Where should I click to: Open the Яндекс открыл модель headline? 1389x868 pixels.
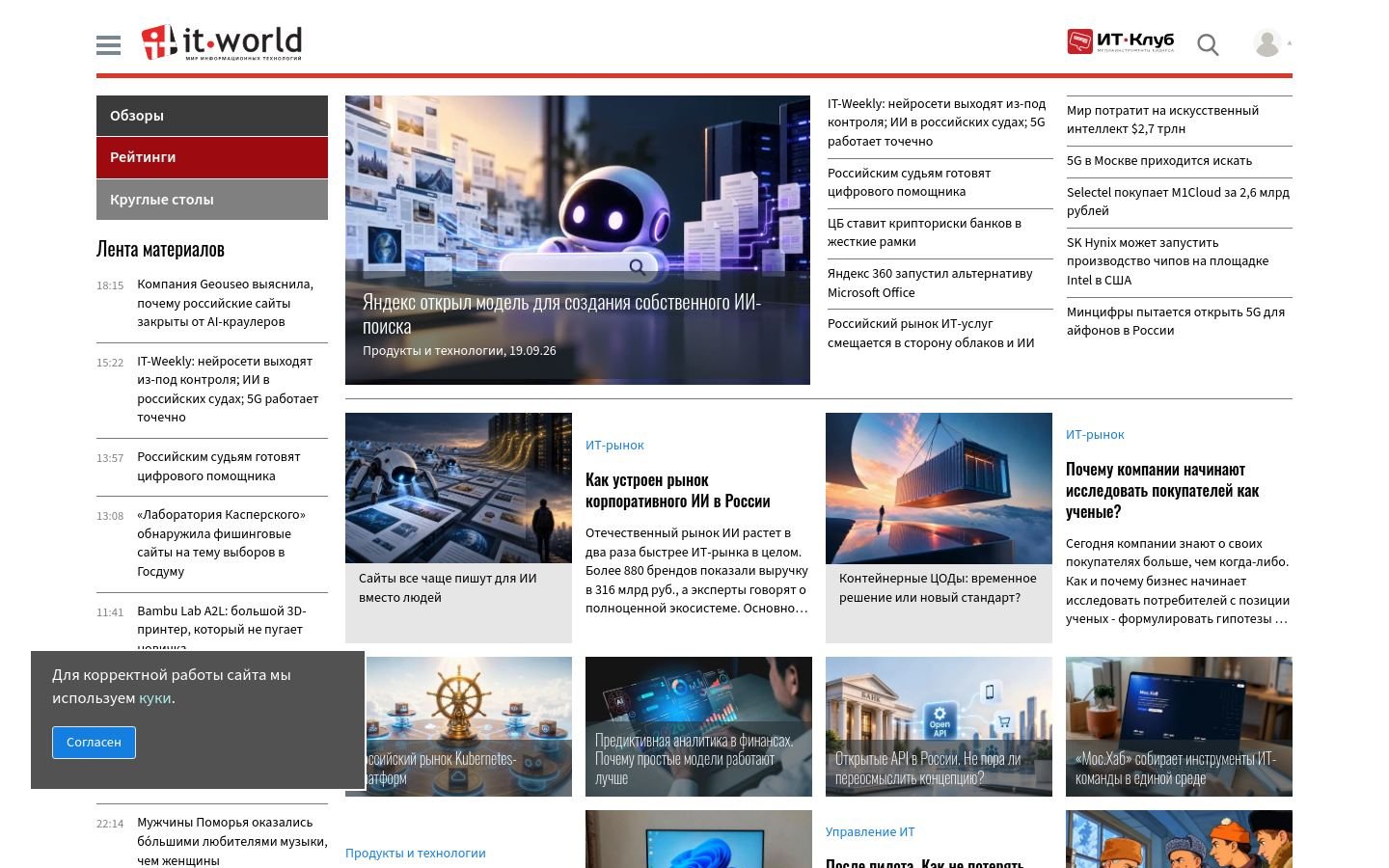click(x=562, y=314)
